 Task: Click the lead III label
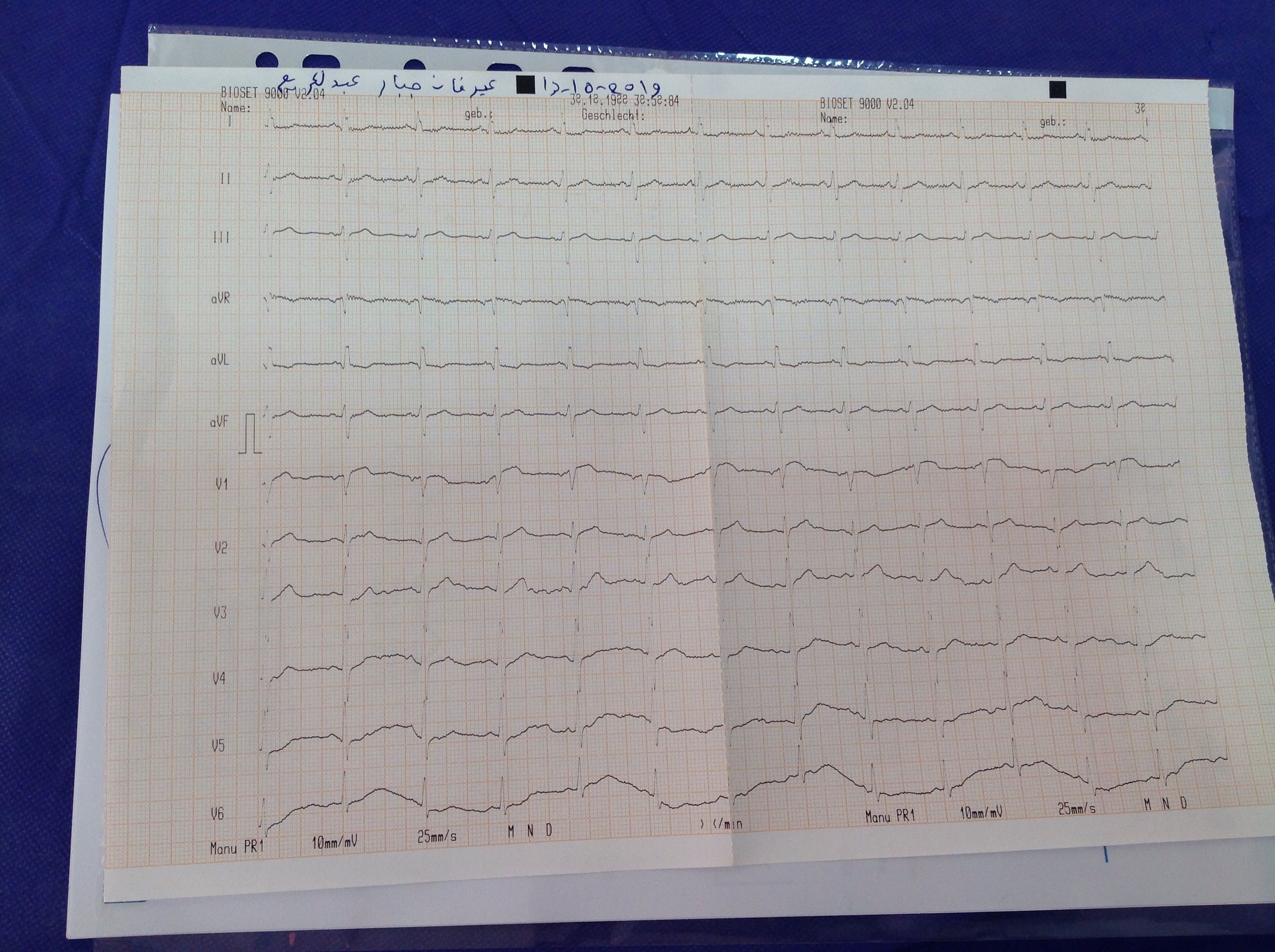click(221, 238)
